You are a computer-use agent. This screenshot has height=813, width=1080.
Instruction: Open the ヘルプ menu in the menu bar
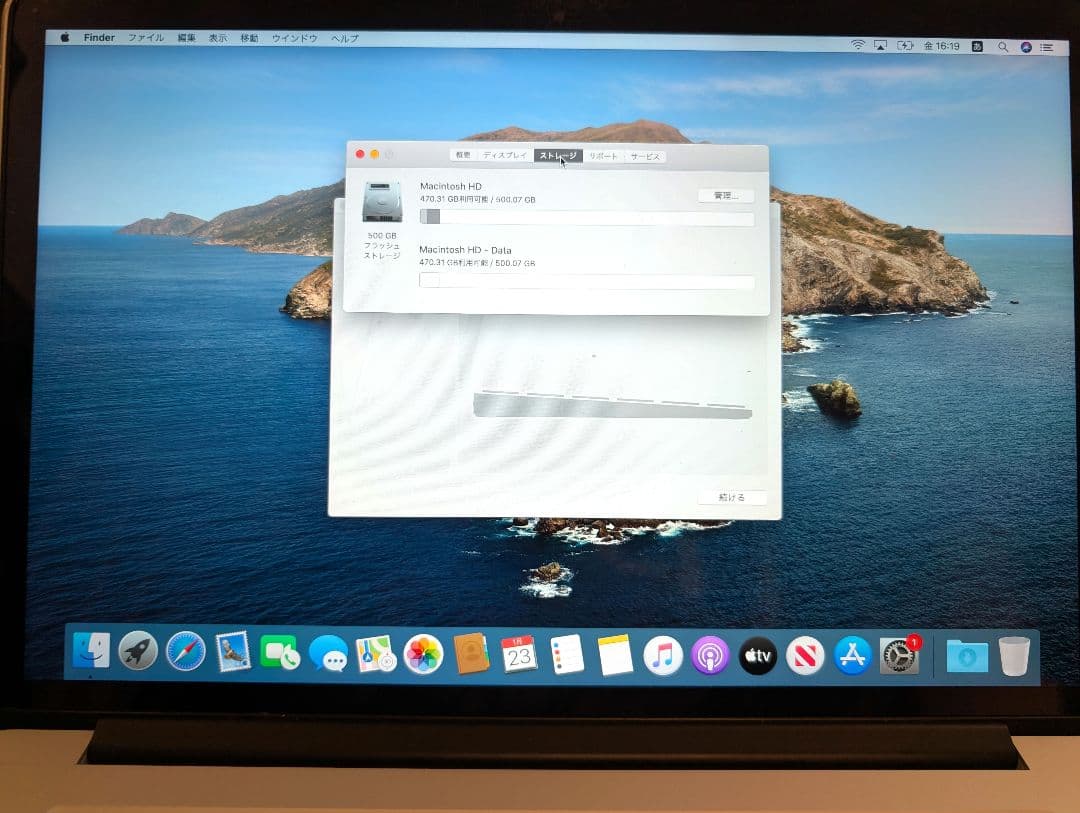tap(343, 37)
